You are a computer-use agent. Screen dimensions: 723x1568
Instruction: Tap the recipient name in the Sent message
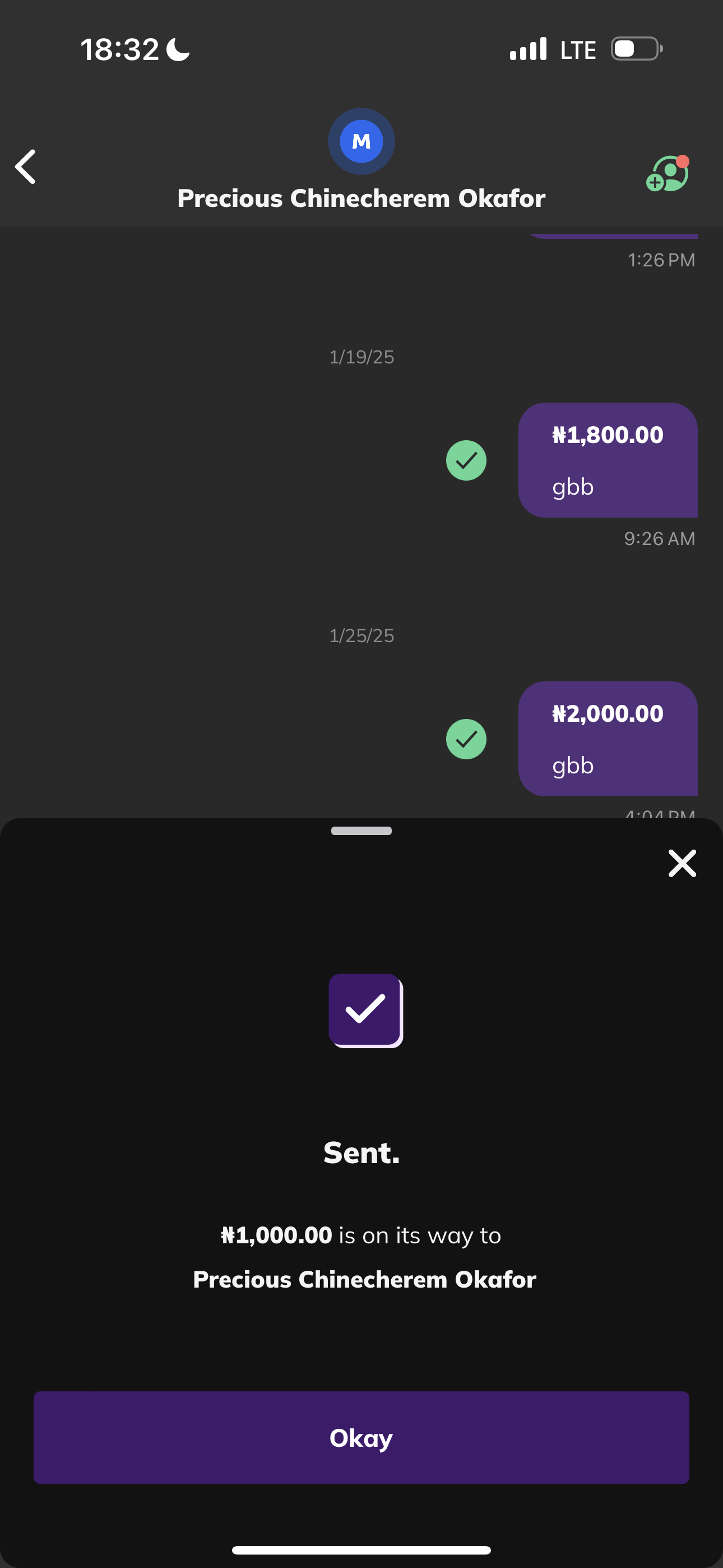click(364, 1280)
